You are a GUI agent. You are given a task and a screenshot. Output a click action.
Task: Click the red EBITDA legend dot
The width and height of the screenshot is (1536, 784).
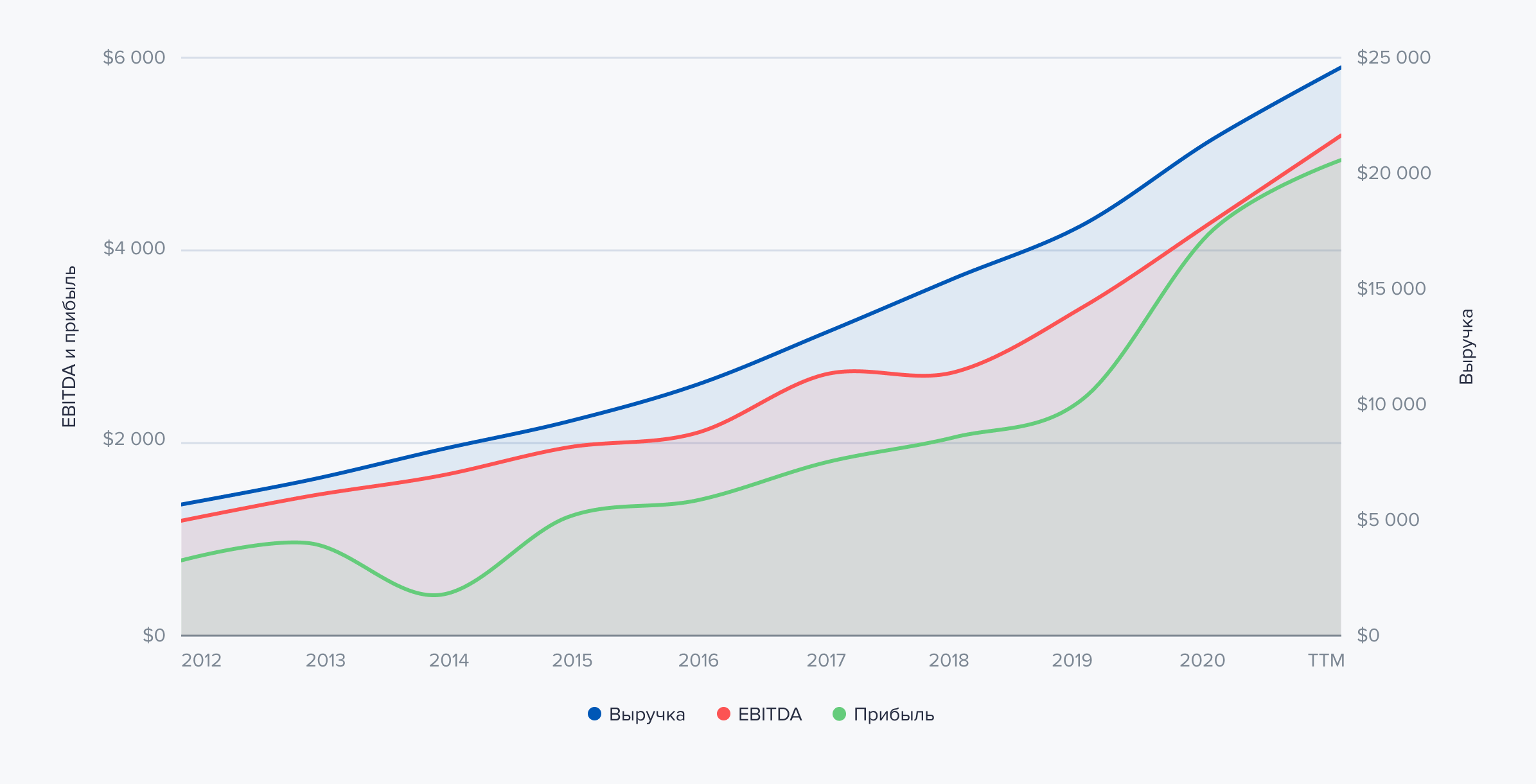coord(723,713)
